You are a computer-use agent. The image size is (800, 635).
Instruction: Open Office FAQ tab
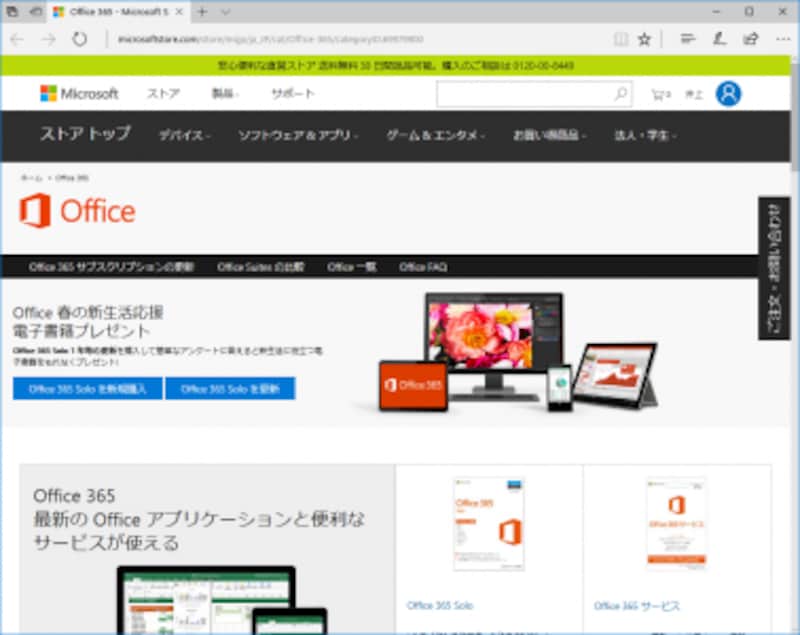coord(423,267)
